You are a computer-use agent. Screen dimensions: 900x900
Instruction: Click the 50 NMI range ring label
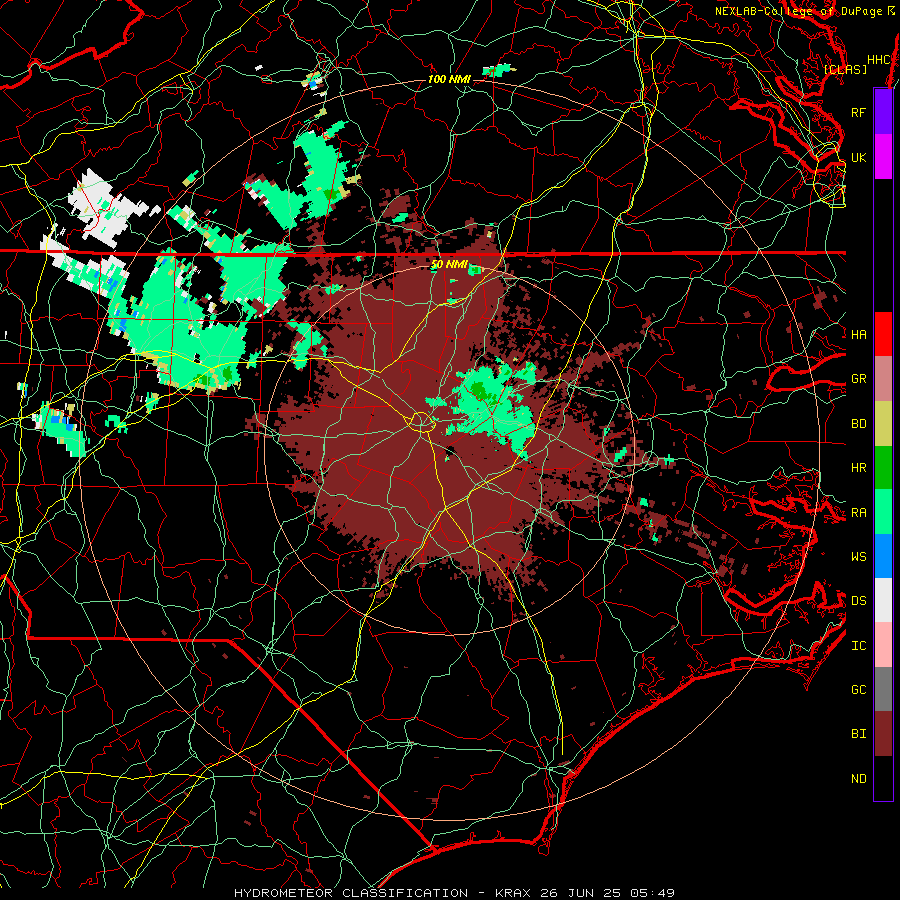[x=449, y=265]
